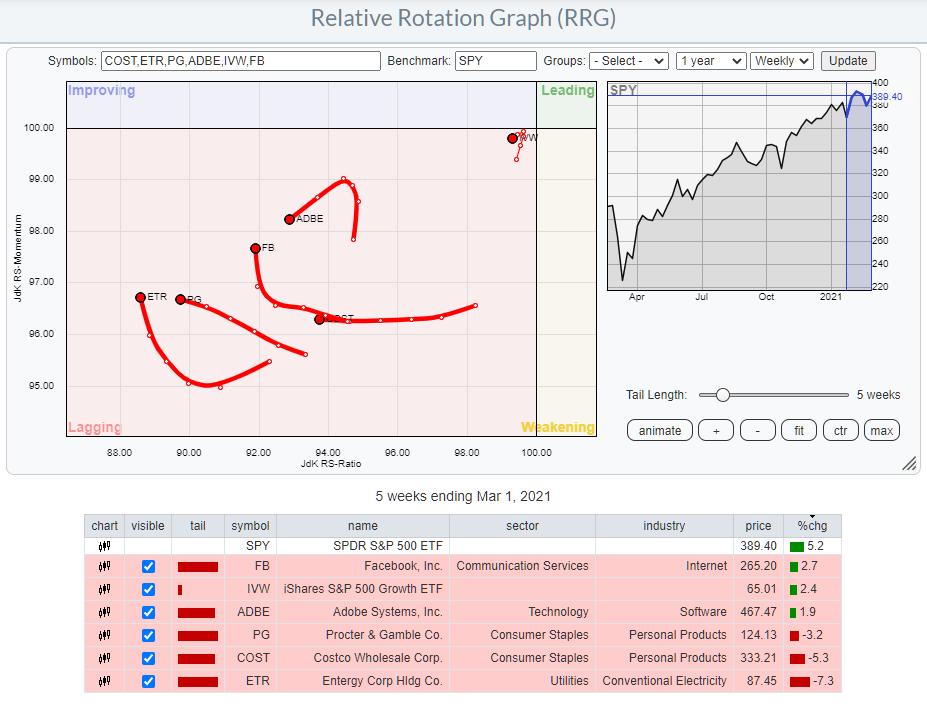Viewport: 927px width, 713px height.
Task: Open the chart icon for PG row
Action: [104, 635]
